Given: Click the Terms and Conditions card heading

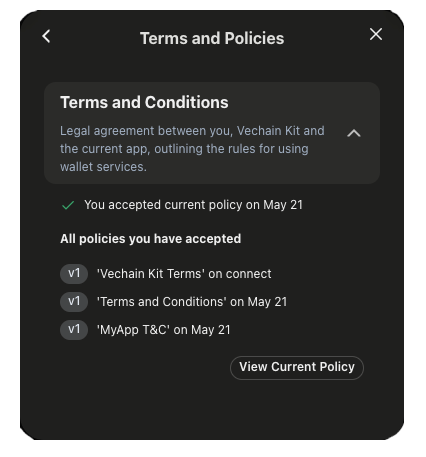Looking at the screenshot, I should pos(144,102).
